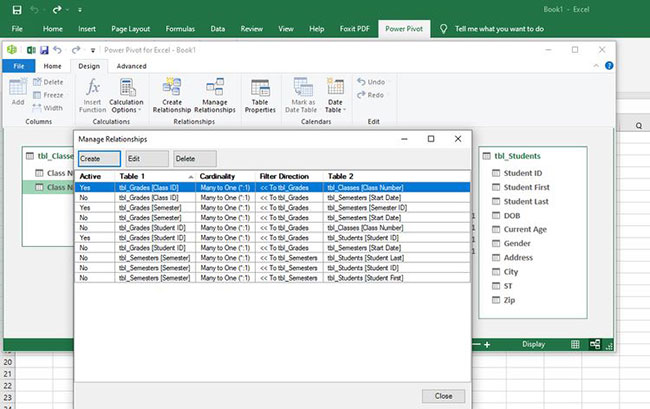Open the Power Pivot File menu
650x409 pixels.
pos(17,66)
